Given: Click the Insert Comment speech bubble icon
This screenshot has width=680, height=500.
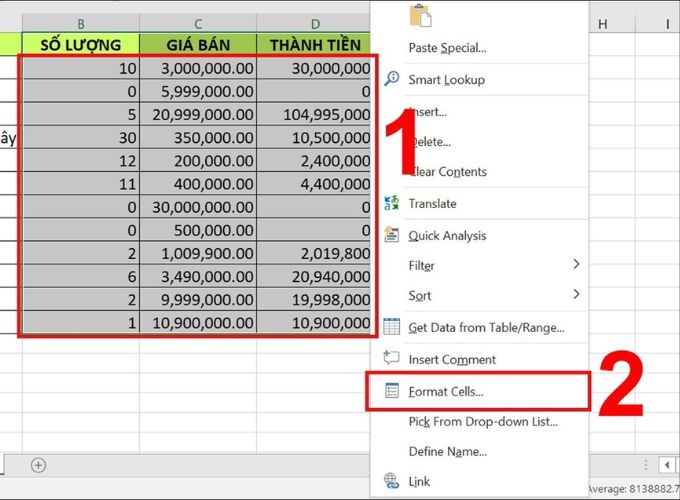Looking at the screenshot, I should pos(392,358).
